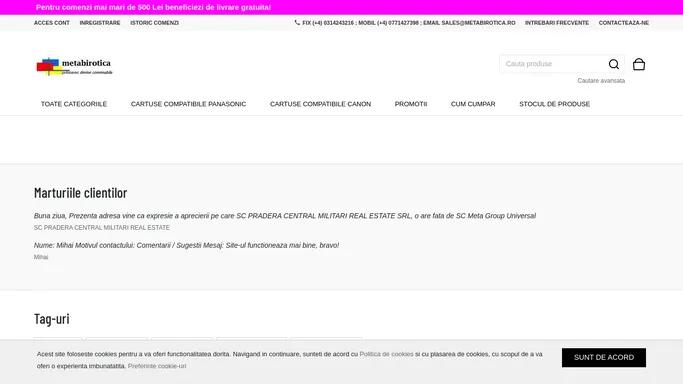Click Inregistrare link
Screen dimensions: 683x384
point(100,23)
